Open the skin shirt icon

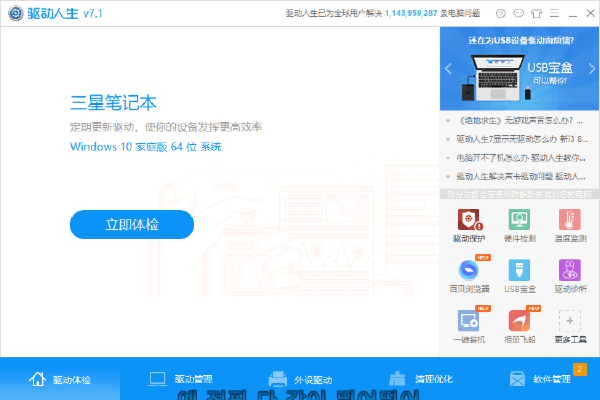[536, 14]
